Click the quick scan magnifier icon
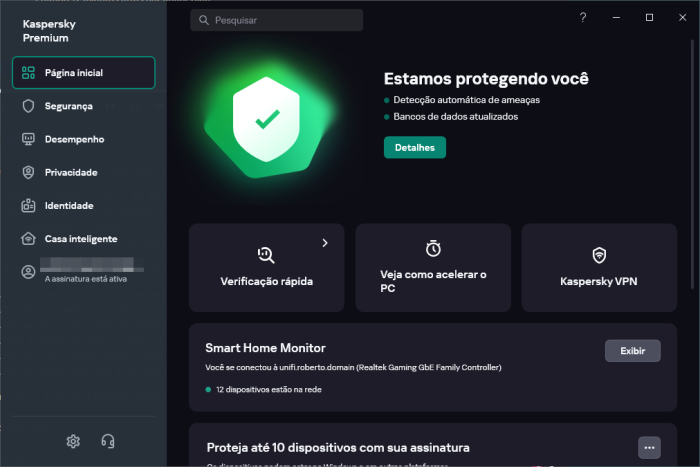 pos(266,254)
